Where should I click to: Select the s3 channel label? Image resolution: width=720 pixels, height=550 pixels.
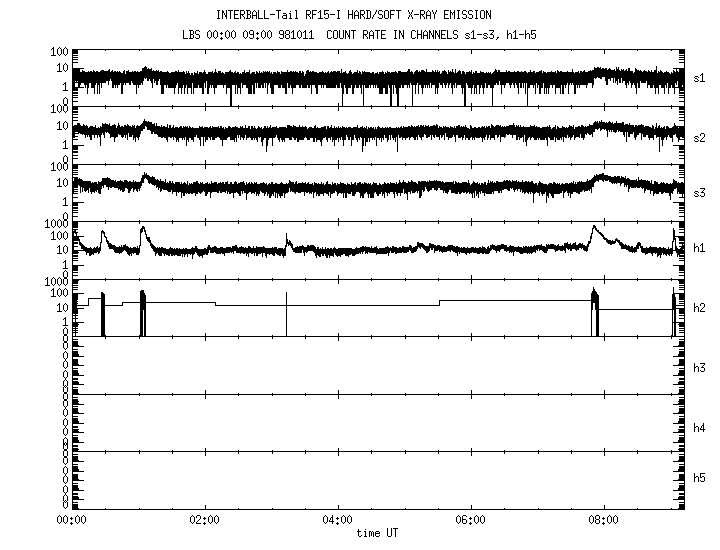(x=699, y=193)
